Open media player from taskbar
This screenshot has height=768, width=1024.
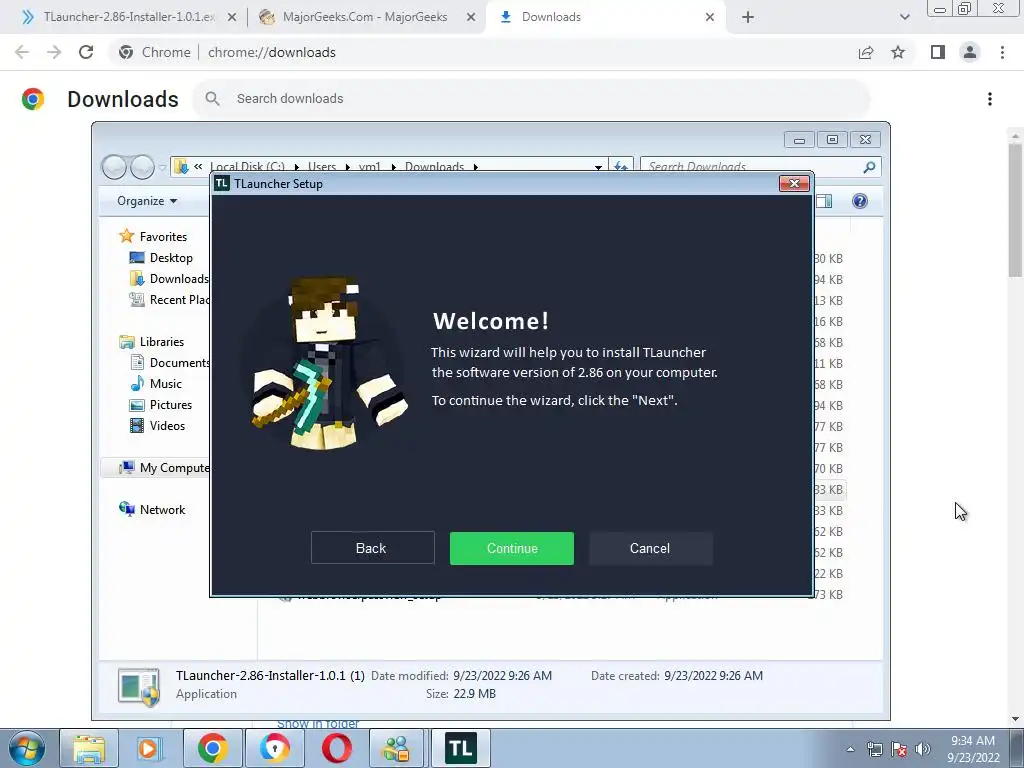point(150,748)
